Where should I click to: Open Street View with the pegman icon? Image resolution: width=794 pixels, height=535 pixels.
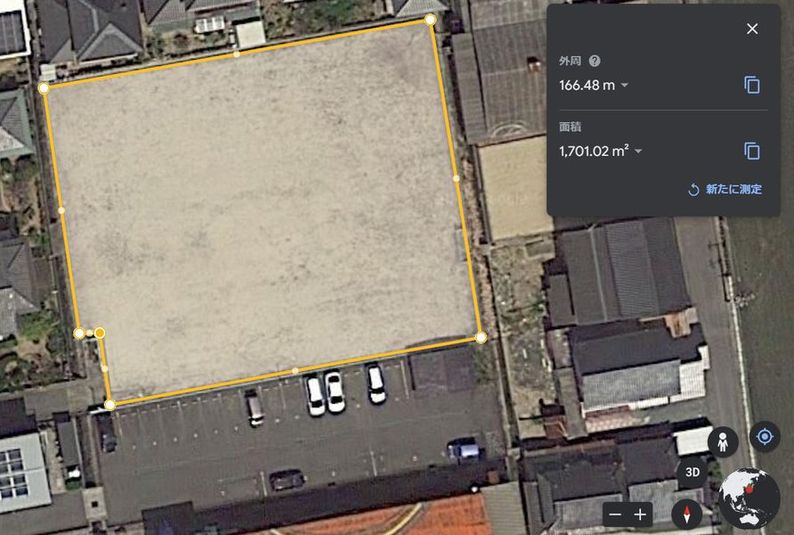click(723, 442)
